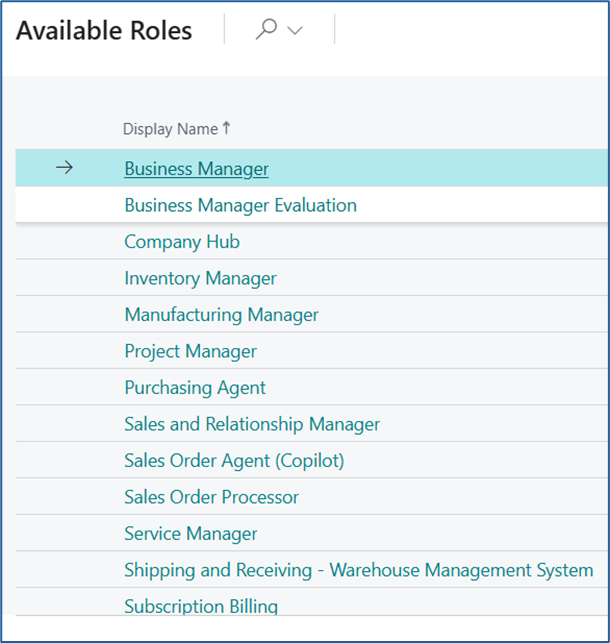The height and width of the screenshot is (643, 610).
Task: Pick Sales Order Agent (Copilot) role
Action: [x=234, y=461]
